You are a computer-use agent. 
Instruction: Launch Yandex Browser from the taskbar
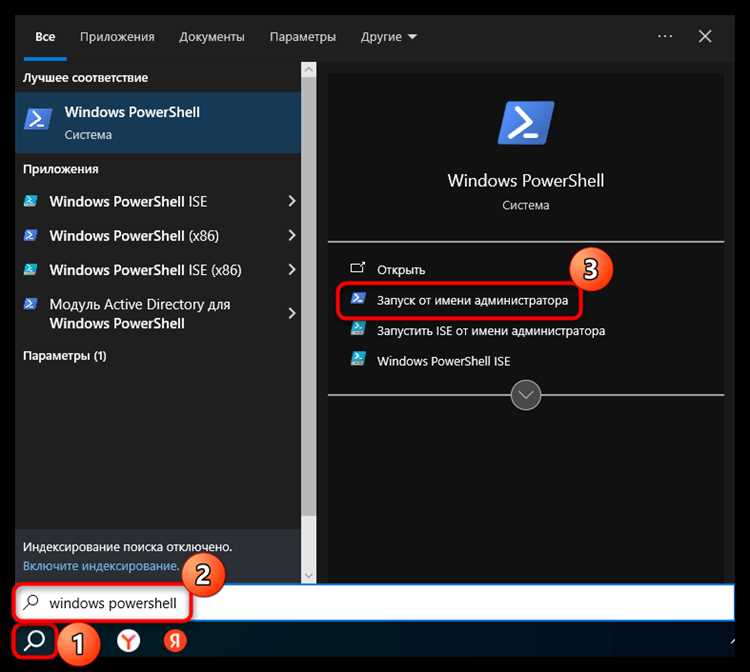tap(128, 641)
